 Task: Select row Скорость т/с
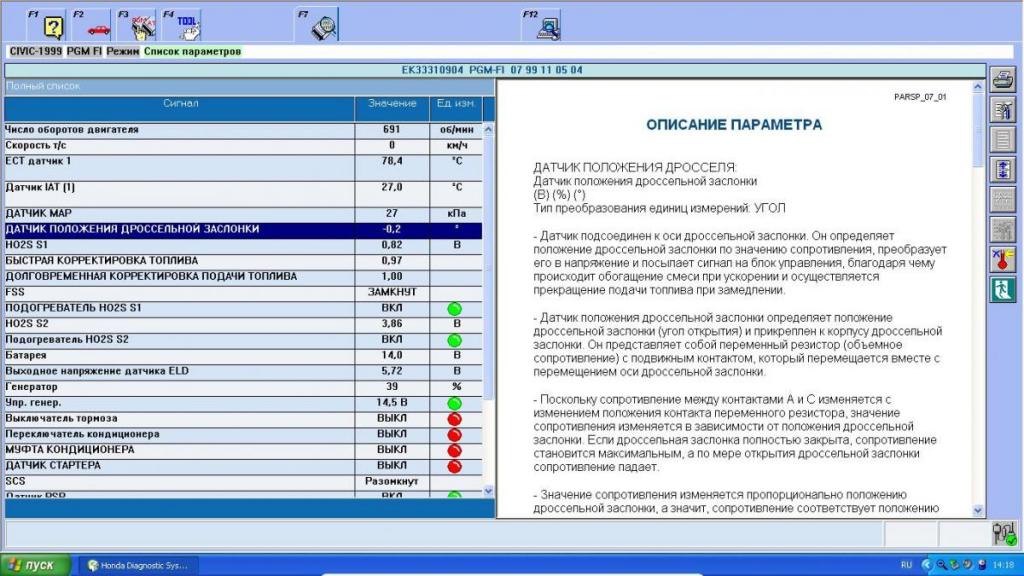point(243,145)
